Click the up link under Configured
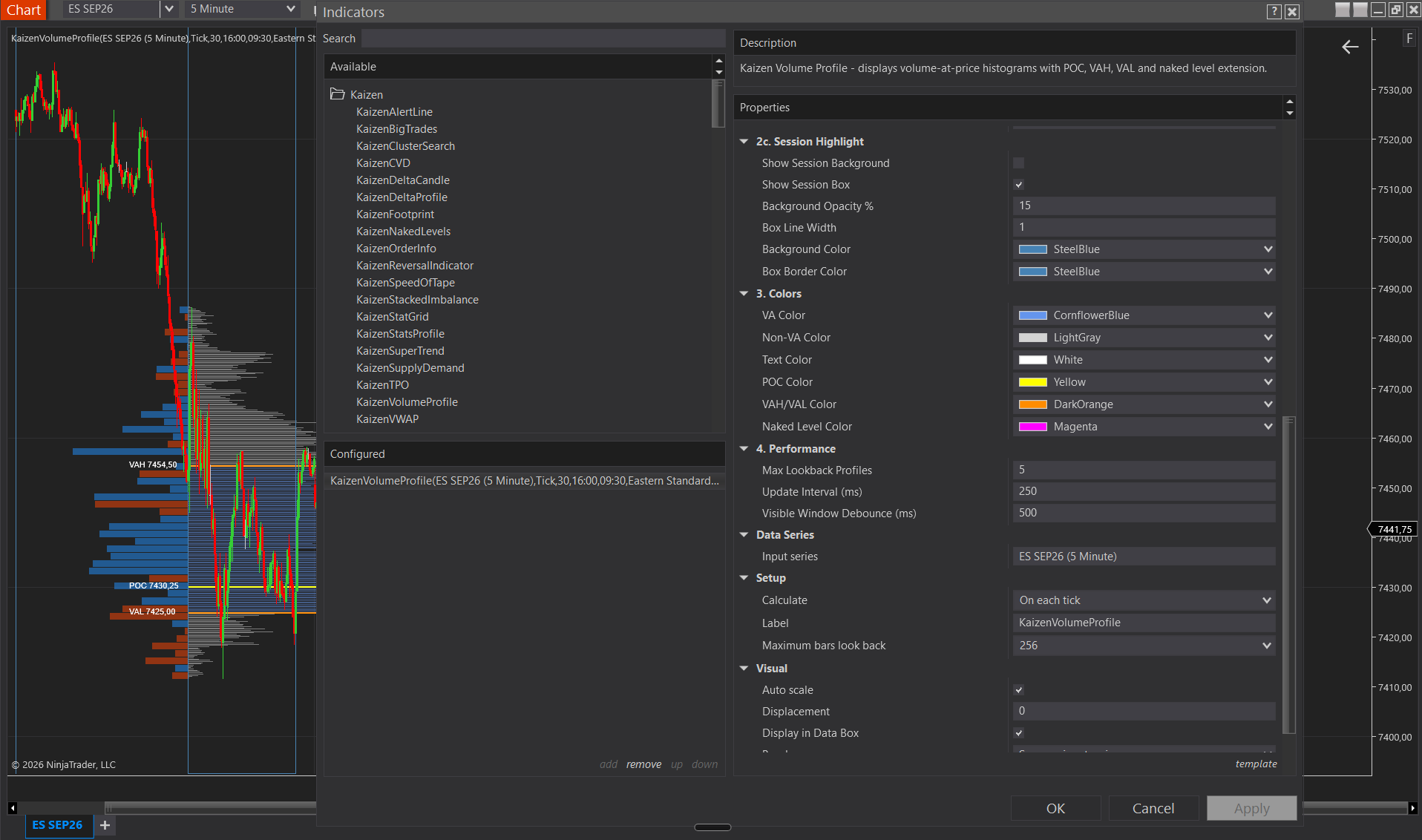The height and width of the screenshot is (840, 1422). click(x=677, y=764)
